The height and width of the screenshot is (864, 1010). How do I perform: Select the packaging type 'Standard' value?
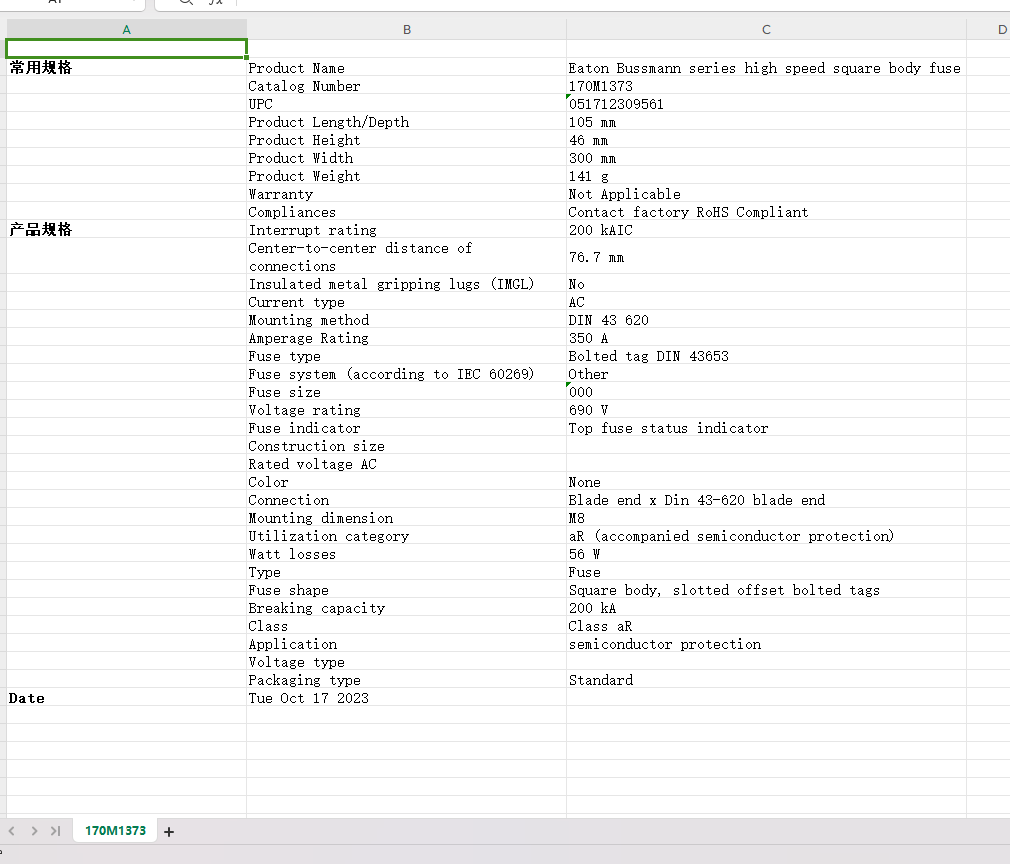click(x=766, y=681)
